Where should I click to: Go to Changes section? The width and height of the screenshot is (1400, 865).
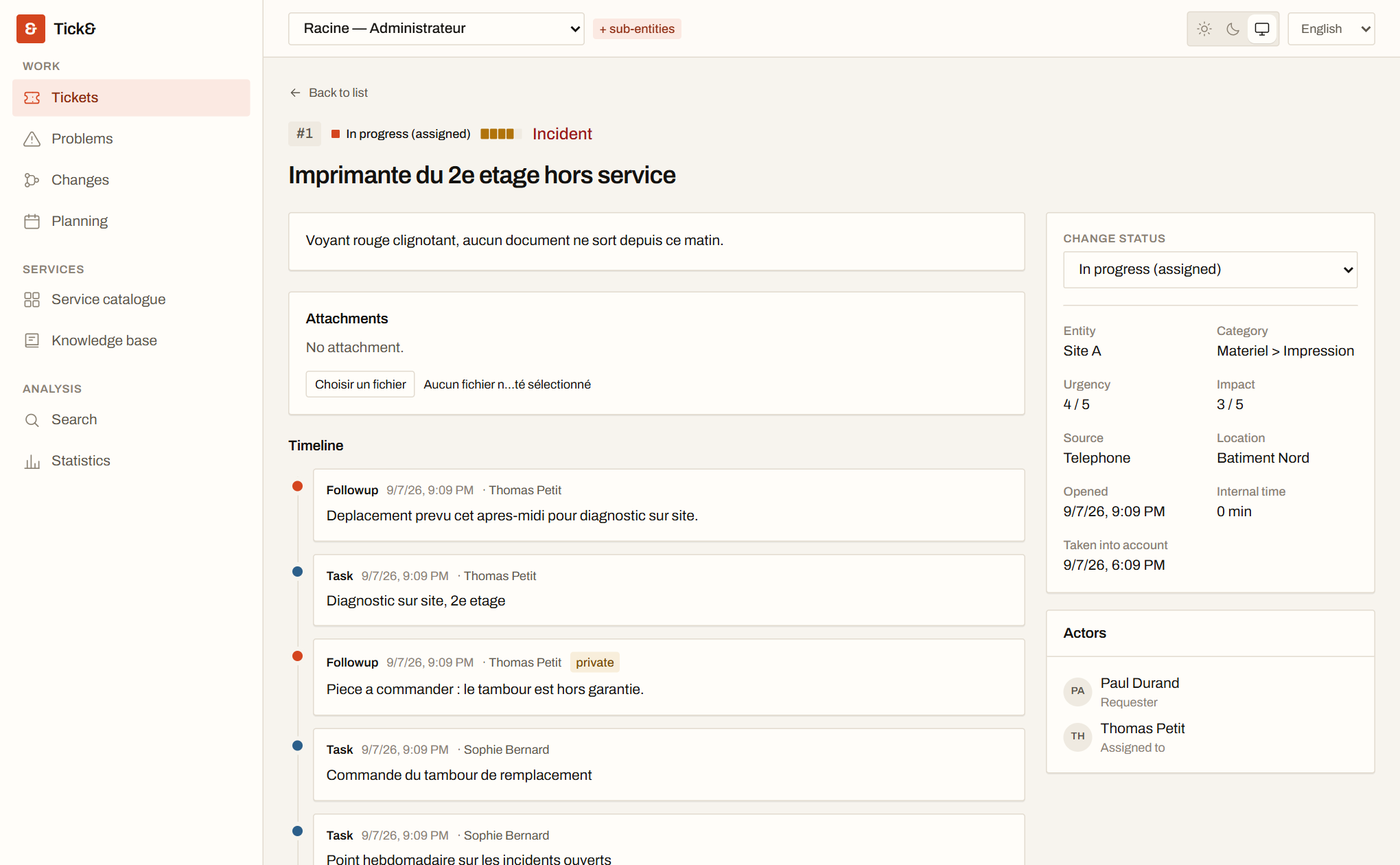click(131, 180)
